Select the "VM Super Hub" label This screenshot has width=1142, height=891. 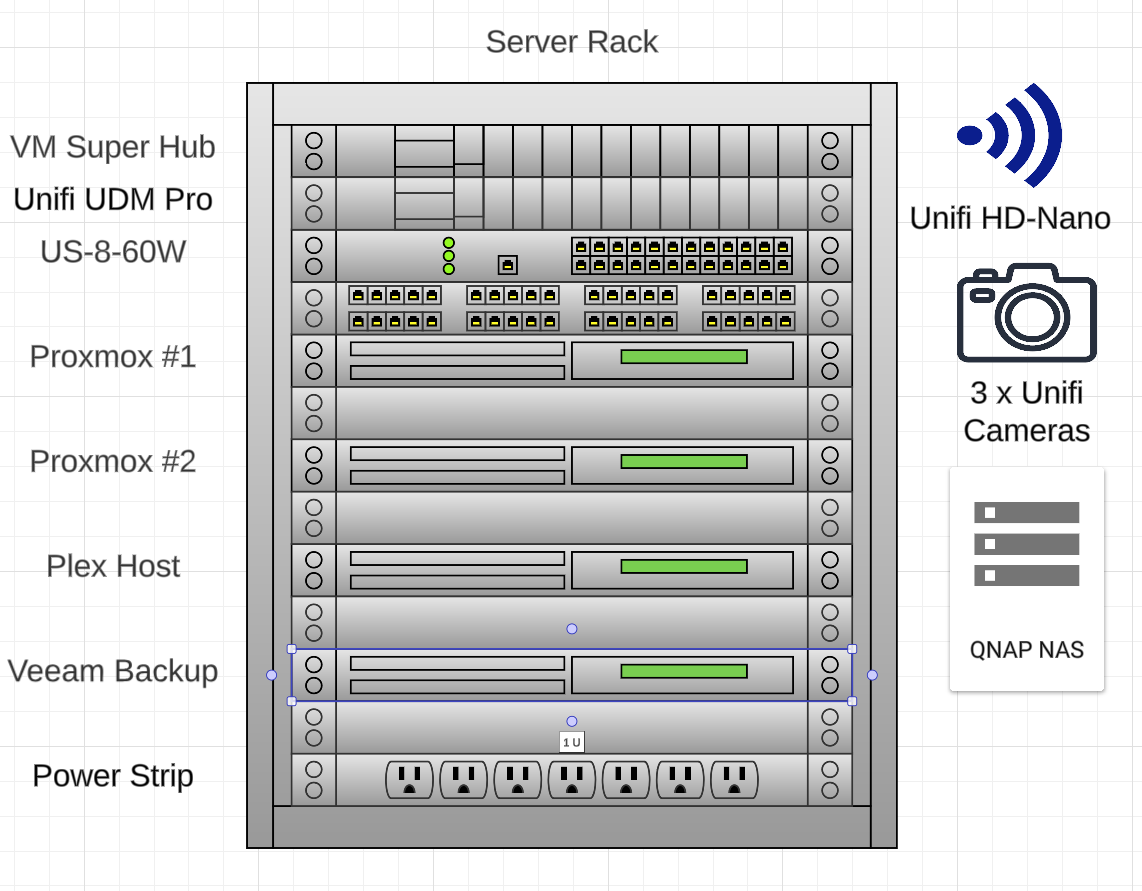[113, 147]
